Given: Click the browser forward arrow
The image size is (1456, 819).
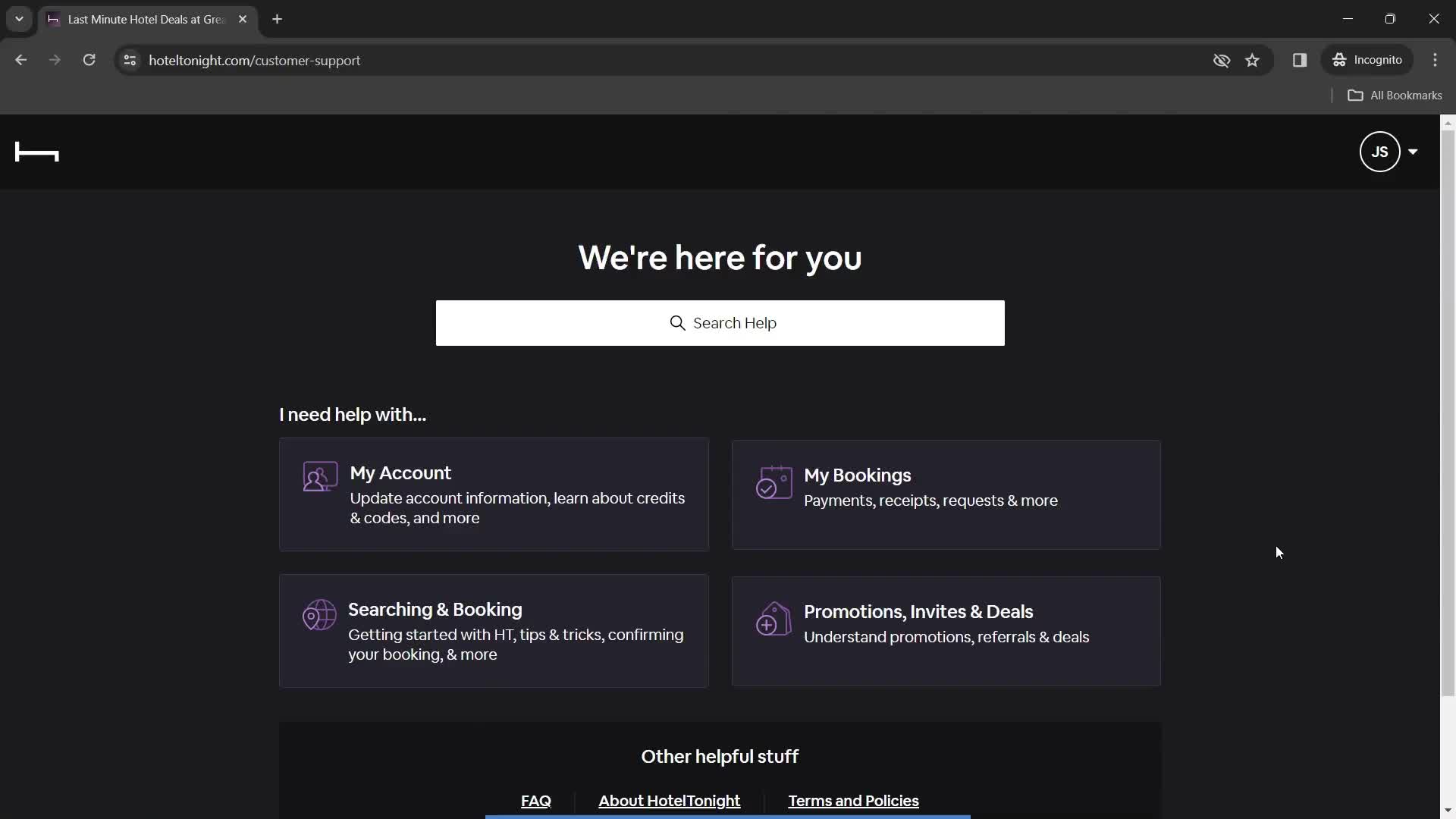Looking at the screenshot, I should coord(55,60).
